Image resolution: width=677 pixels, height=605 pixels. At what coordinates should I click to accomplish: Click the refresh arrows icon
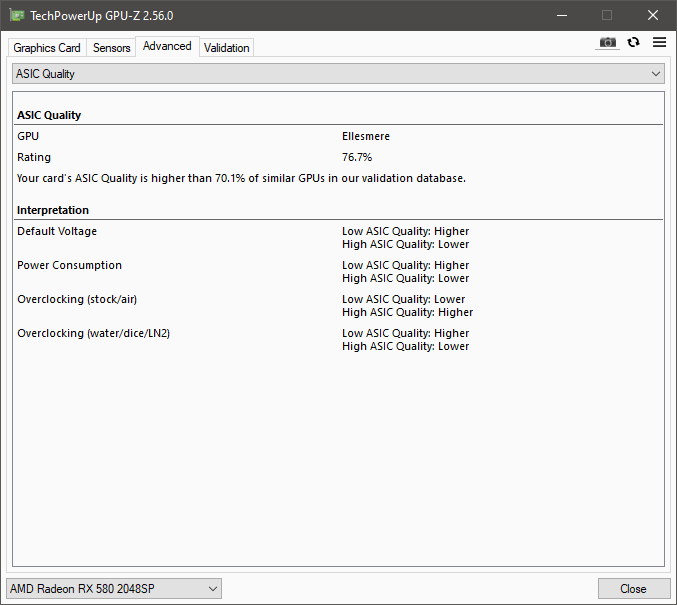pos(633,42)
